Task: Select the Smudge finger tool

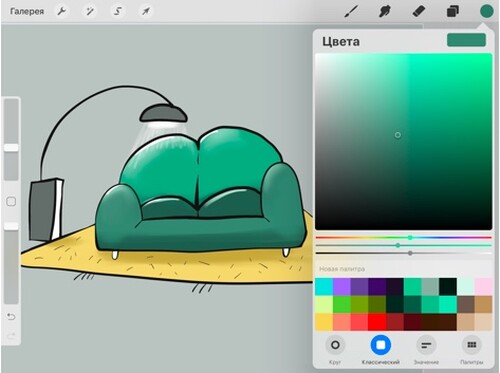Action: click(x=385, y=11)
